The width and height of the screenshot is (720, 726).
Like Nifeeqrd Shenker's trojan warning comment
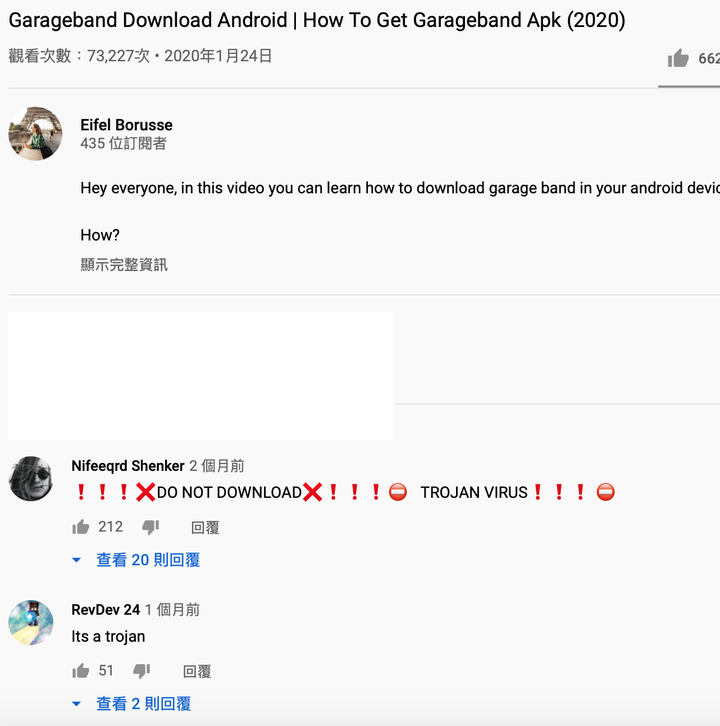click(x=81, y=527)
